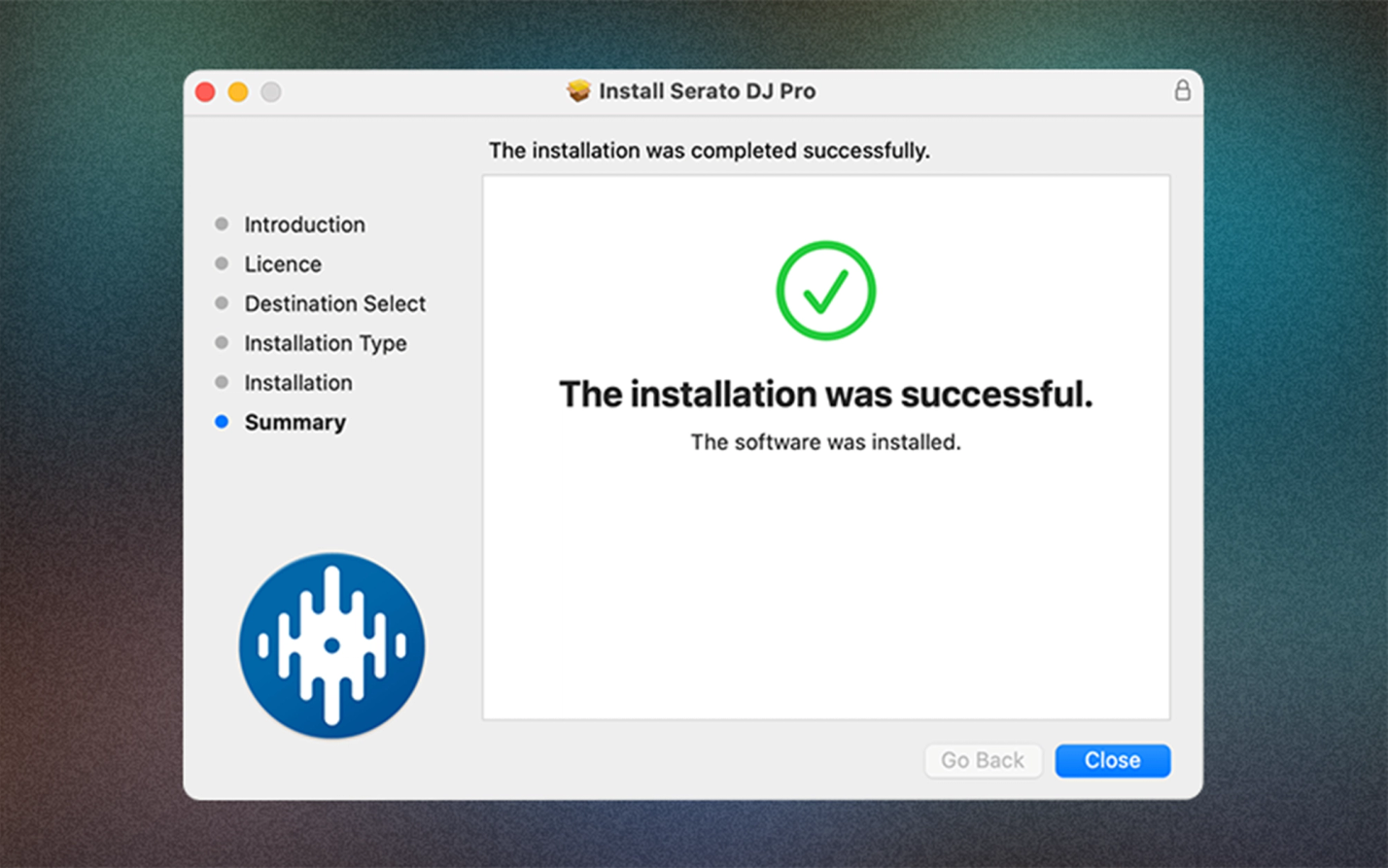The width and height of the screenshot is (1388, 868).
Task: Click the Serato DJ Pro logo icon
Action: click(331, 645)
